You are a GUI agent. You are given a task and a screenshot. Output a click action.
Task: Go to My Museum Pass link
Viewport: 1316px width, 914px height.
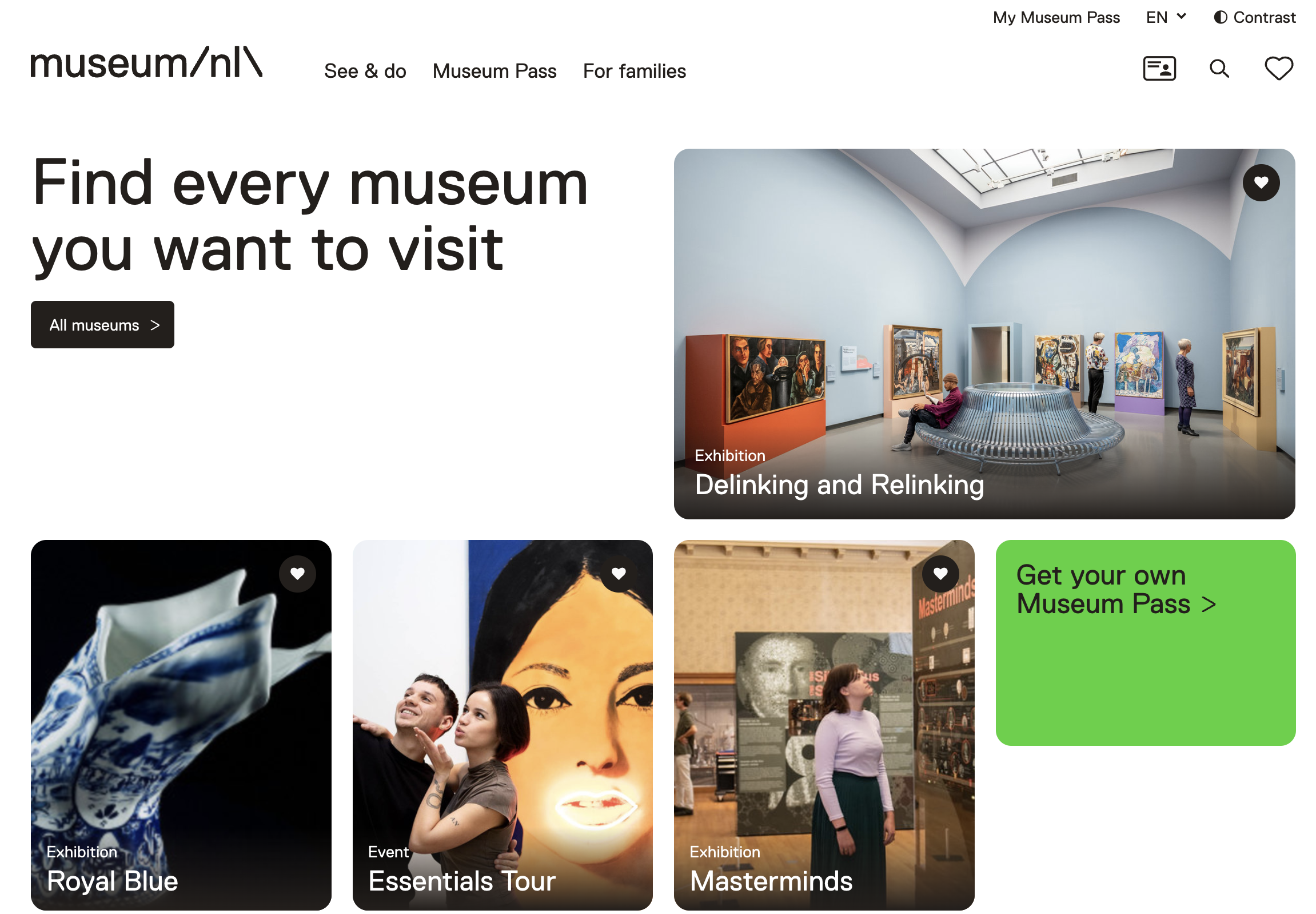click(1056, 17)
